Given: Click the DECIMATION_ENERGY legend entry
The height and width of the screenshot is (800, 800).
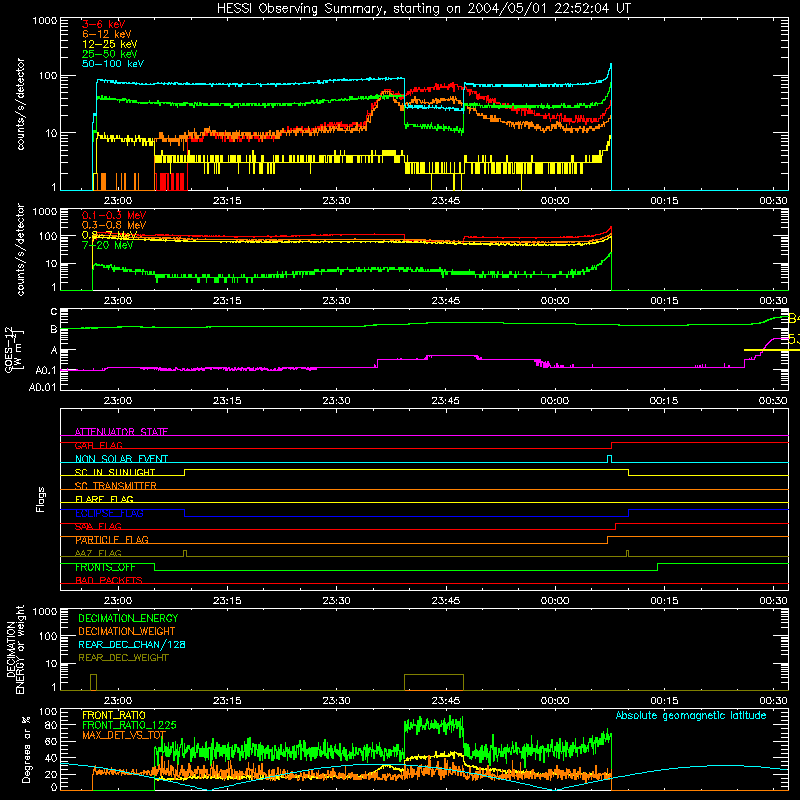Looking at the screenshot, I should click(x=128, y=618).
